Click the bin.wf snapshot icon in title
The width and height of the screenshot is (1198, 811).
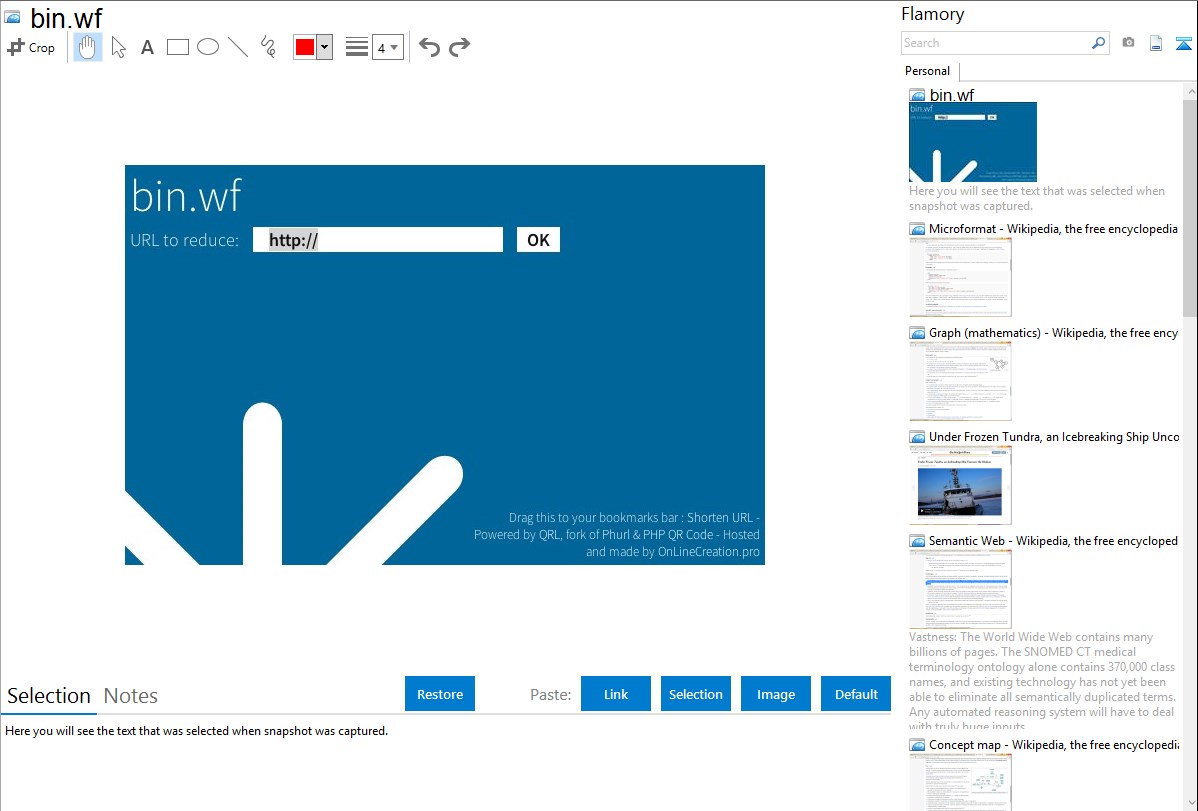click(12, 17)
